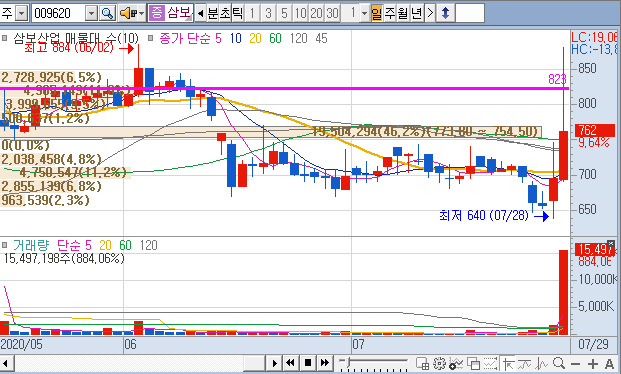
Task: Select the 년 (yearly) chart period
Action: [416, 13]
